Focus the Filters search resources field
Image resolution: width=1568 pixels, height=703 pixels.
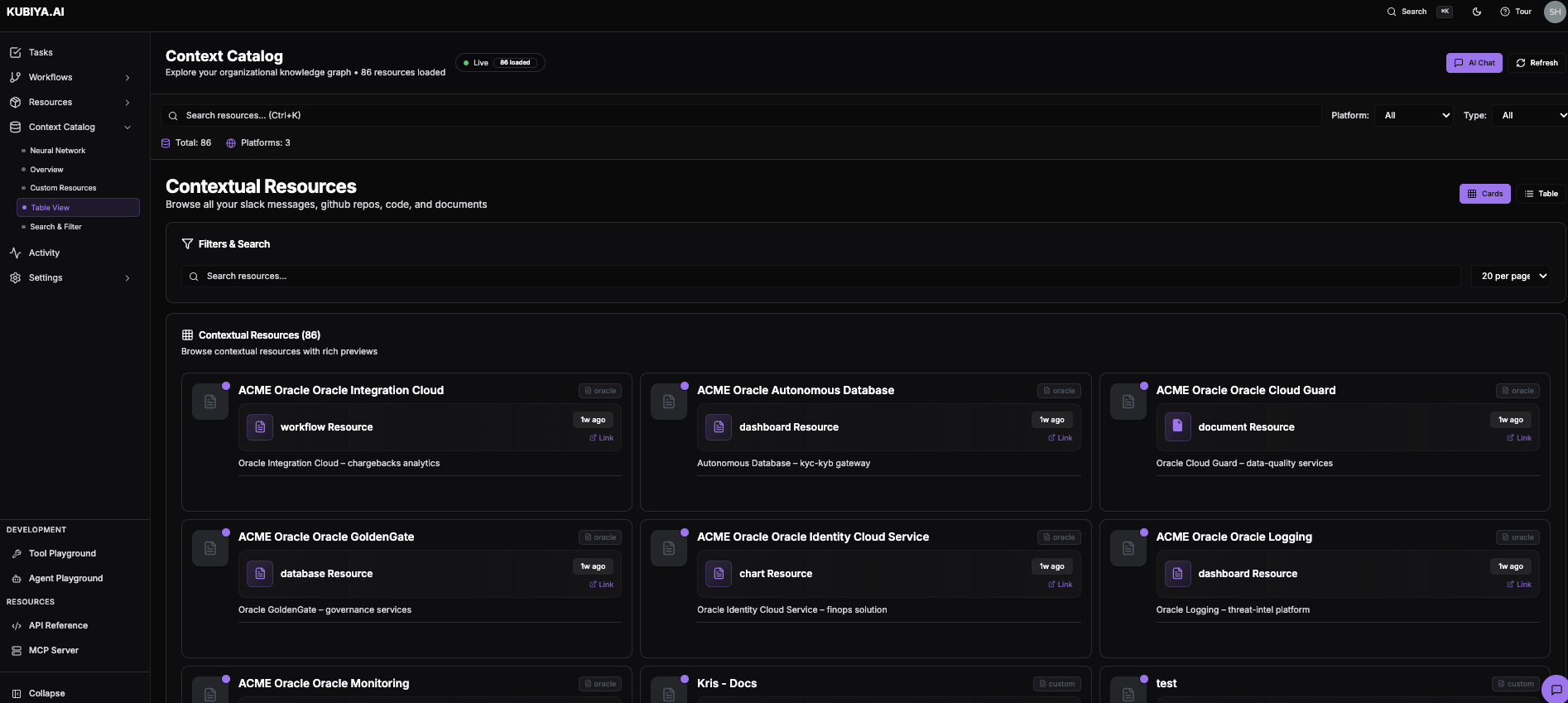(x=821, y=276)
